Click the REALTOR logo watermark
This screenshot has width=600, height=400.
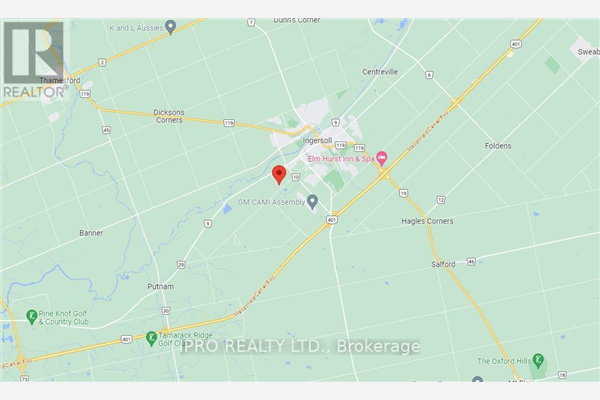[x=34, y=59]
